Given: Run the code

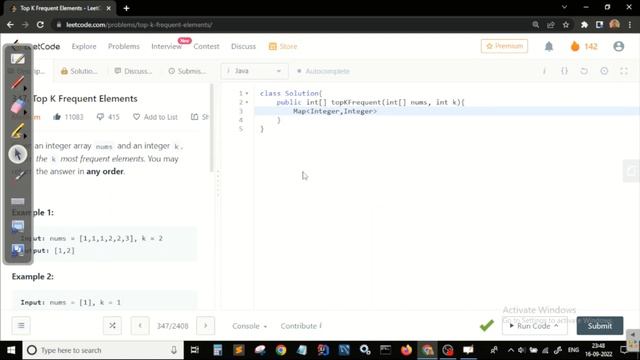Looking at the screenshot, I should click(534, 326).
